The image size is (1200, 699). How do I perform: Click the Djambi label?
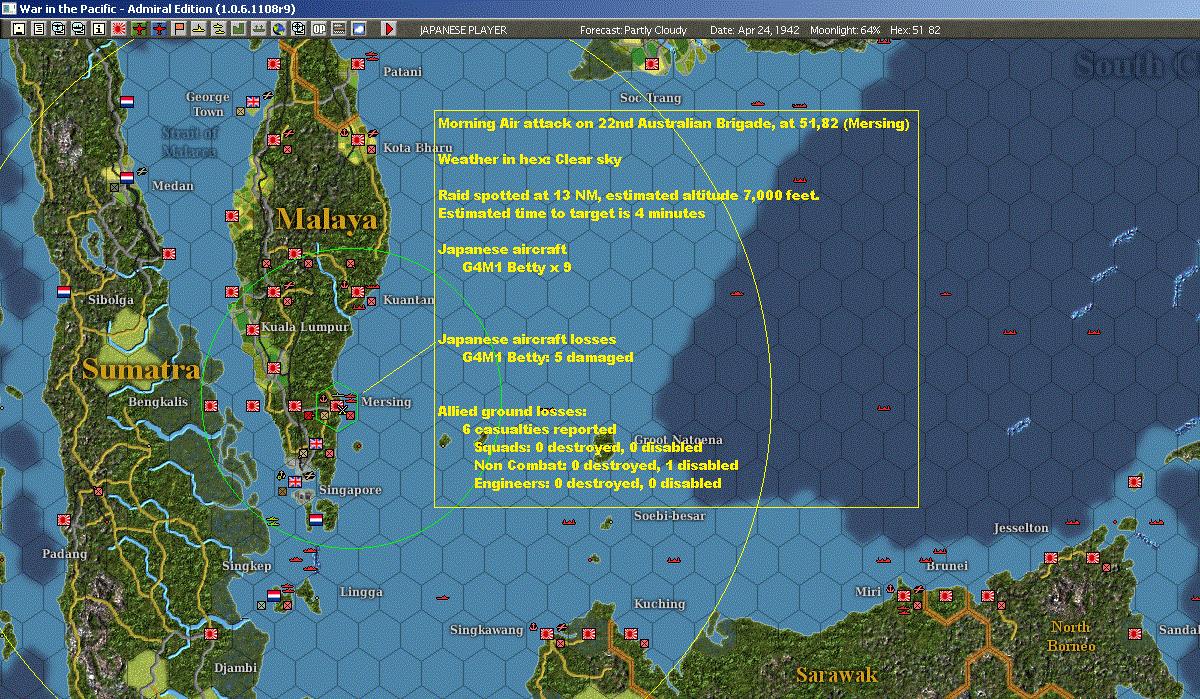tap(236, 668)
